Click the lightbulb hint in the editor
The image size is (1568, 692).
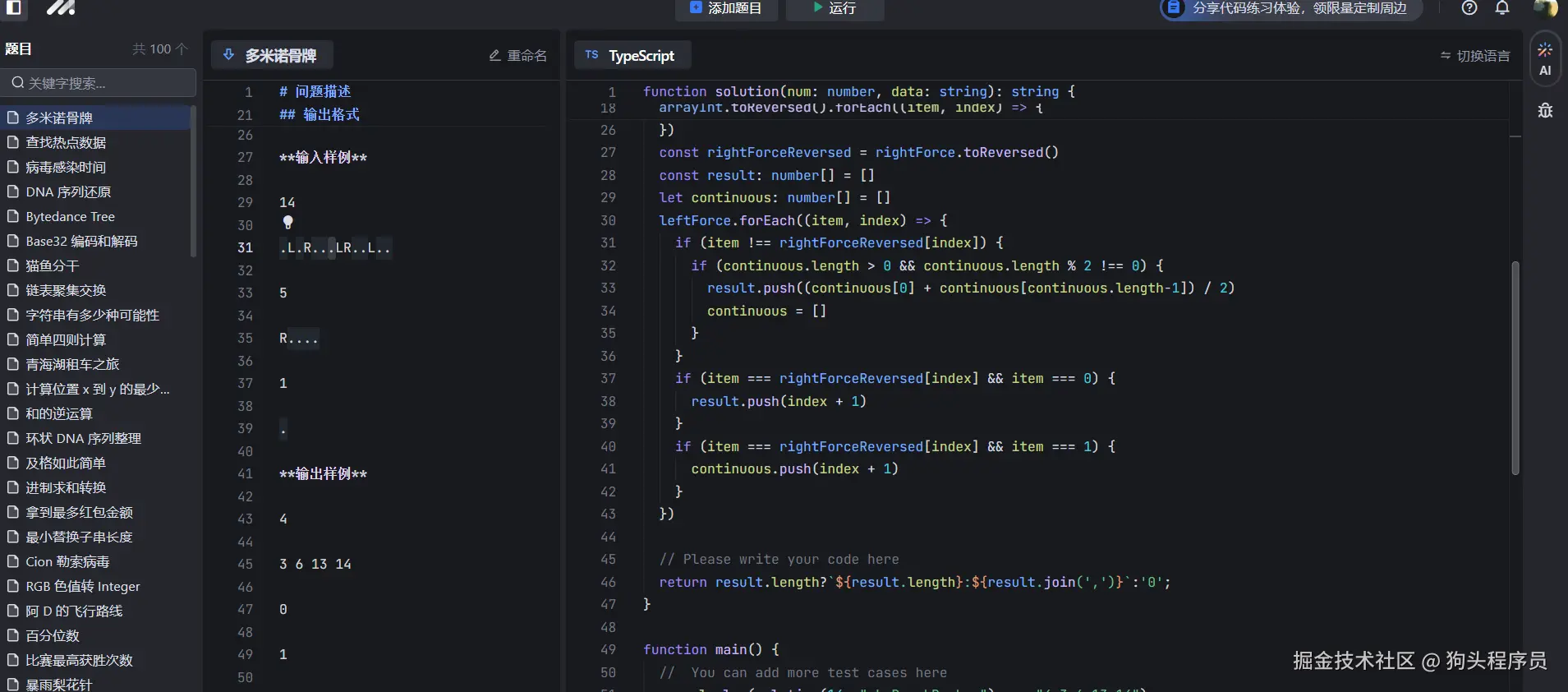(x=287, y=222)
